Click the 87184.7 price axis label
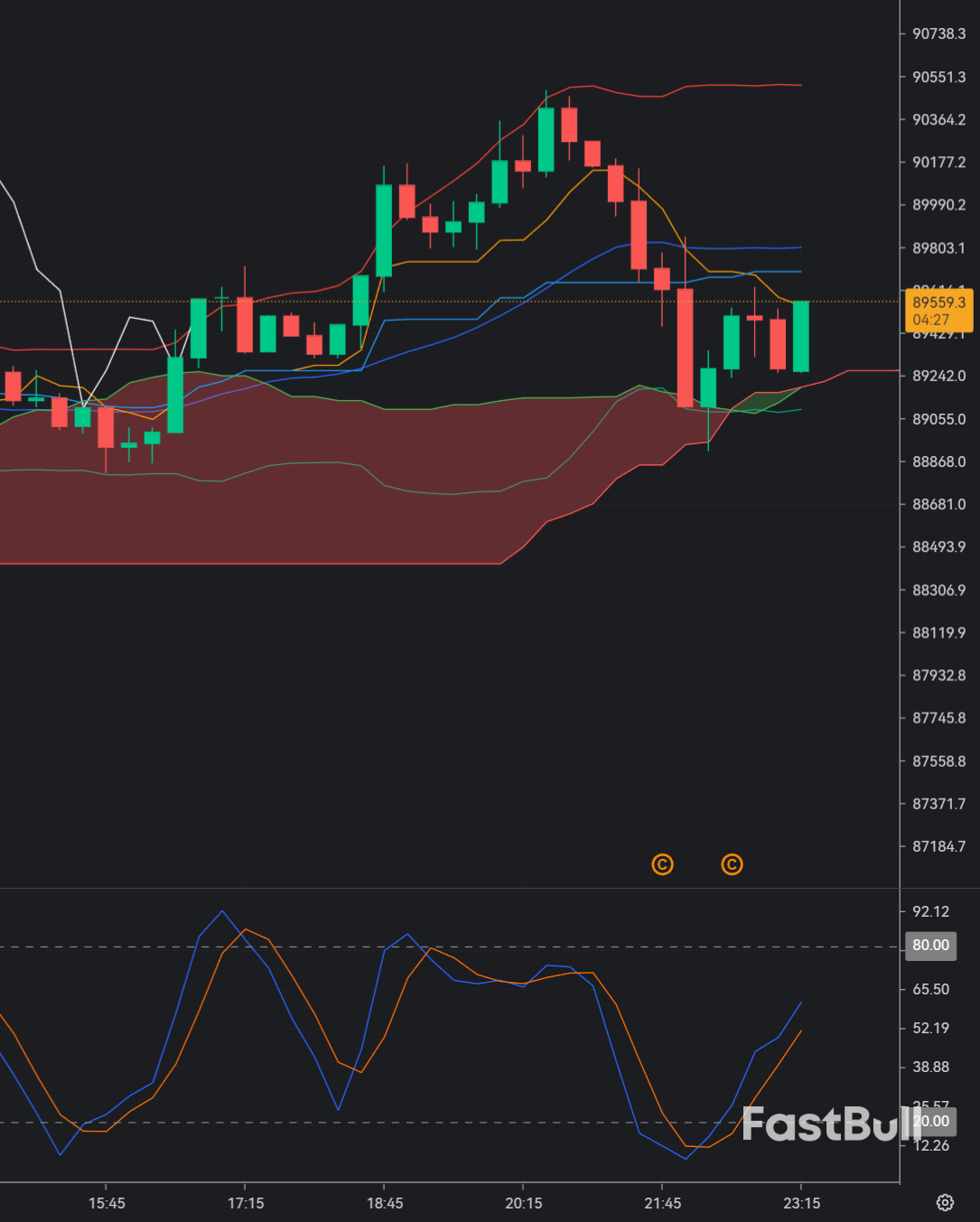Viewport: 980px width, 1222px height. coord(938,846)
